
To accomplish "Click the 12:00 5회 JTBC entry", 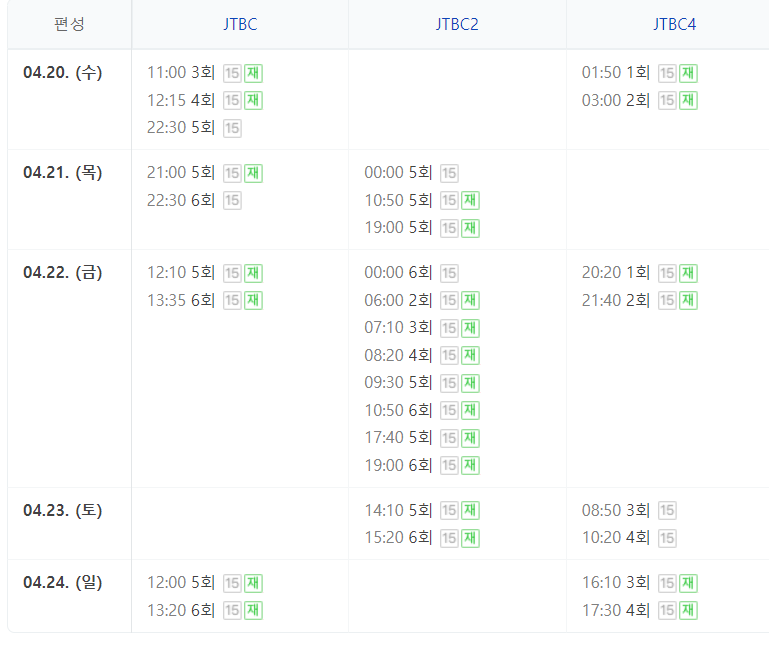I will pos(181,582).
